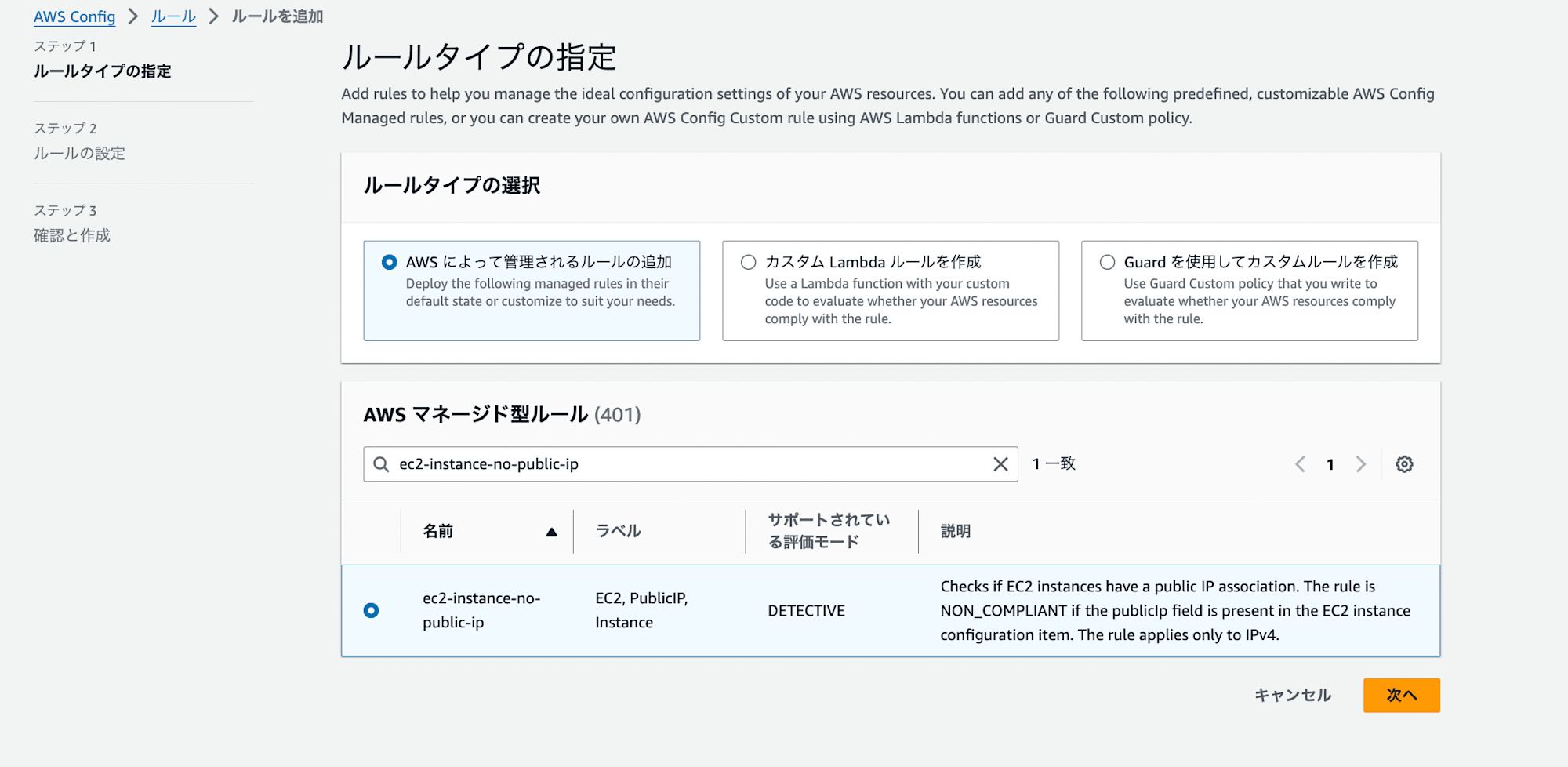Click the 1 一致 match count text
This screenshot has width=1568, height=767.
coord(1054,464)
